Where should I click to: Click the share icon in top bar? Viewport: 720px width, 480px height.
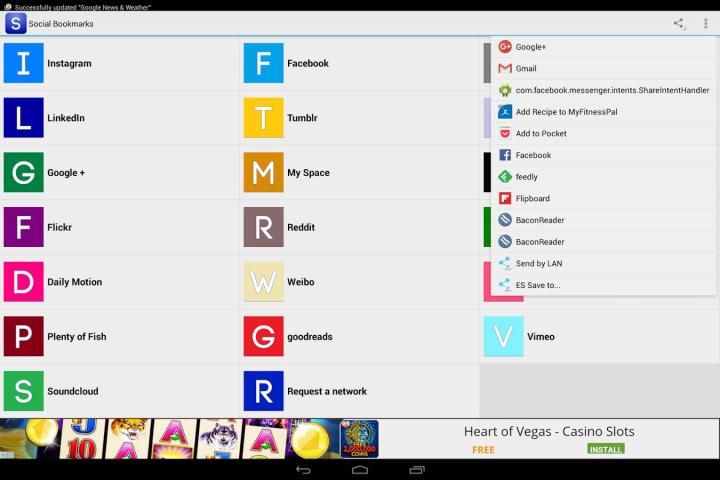[679, 24]
